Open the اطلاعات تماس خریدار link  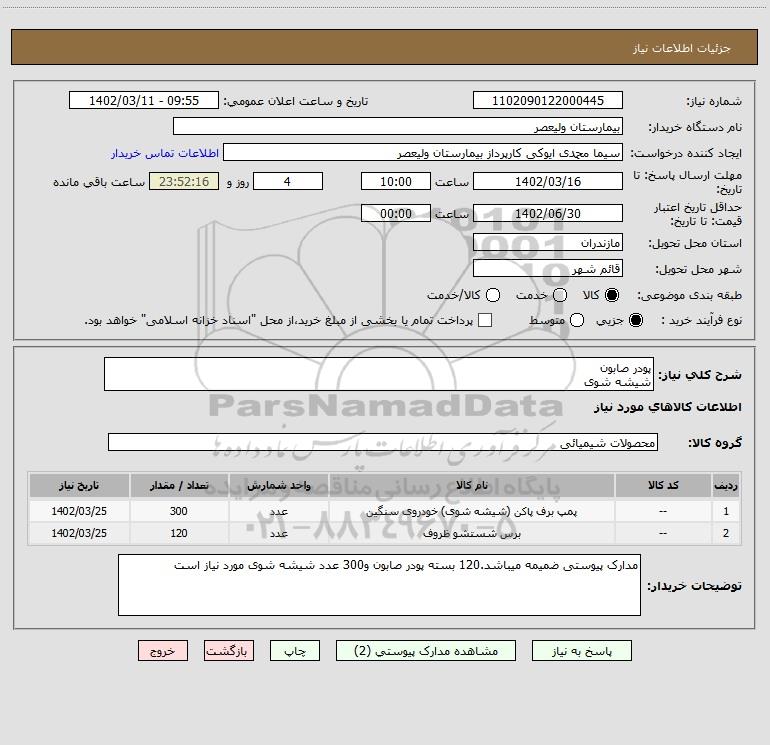click(x=165, y=153)
